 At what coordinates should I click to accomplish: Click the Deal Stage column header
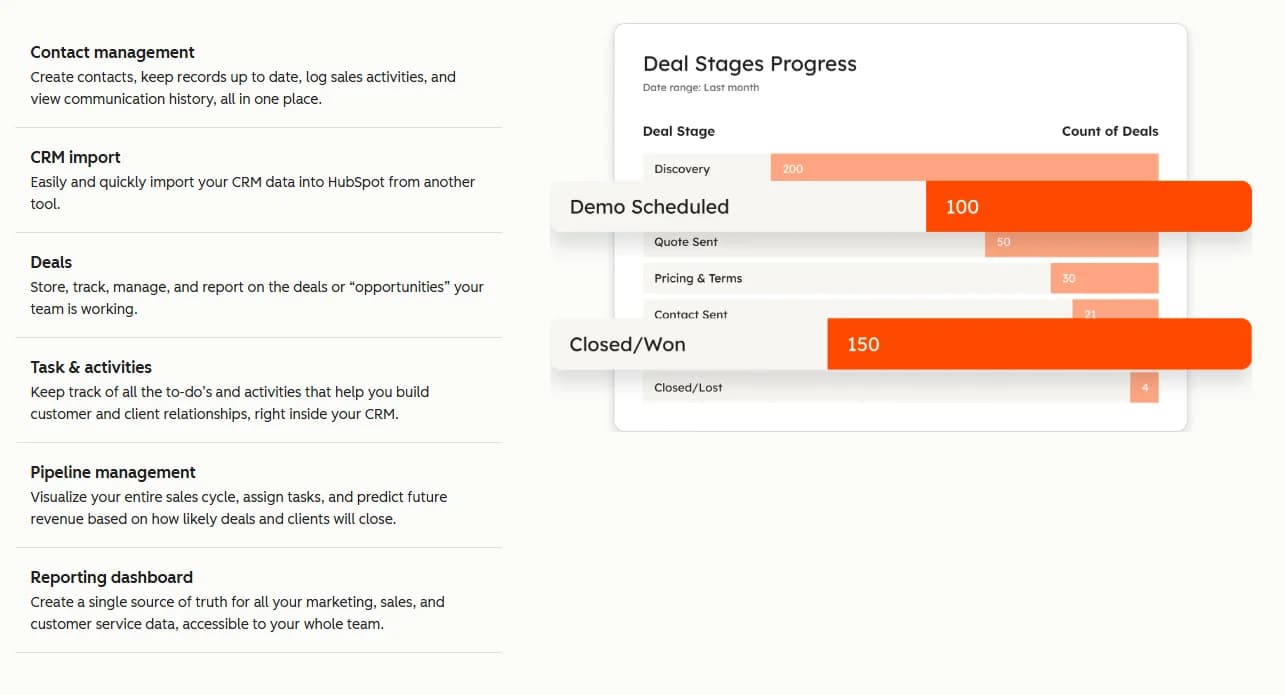click(678, 131)
